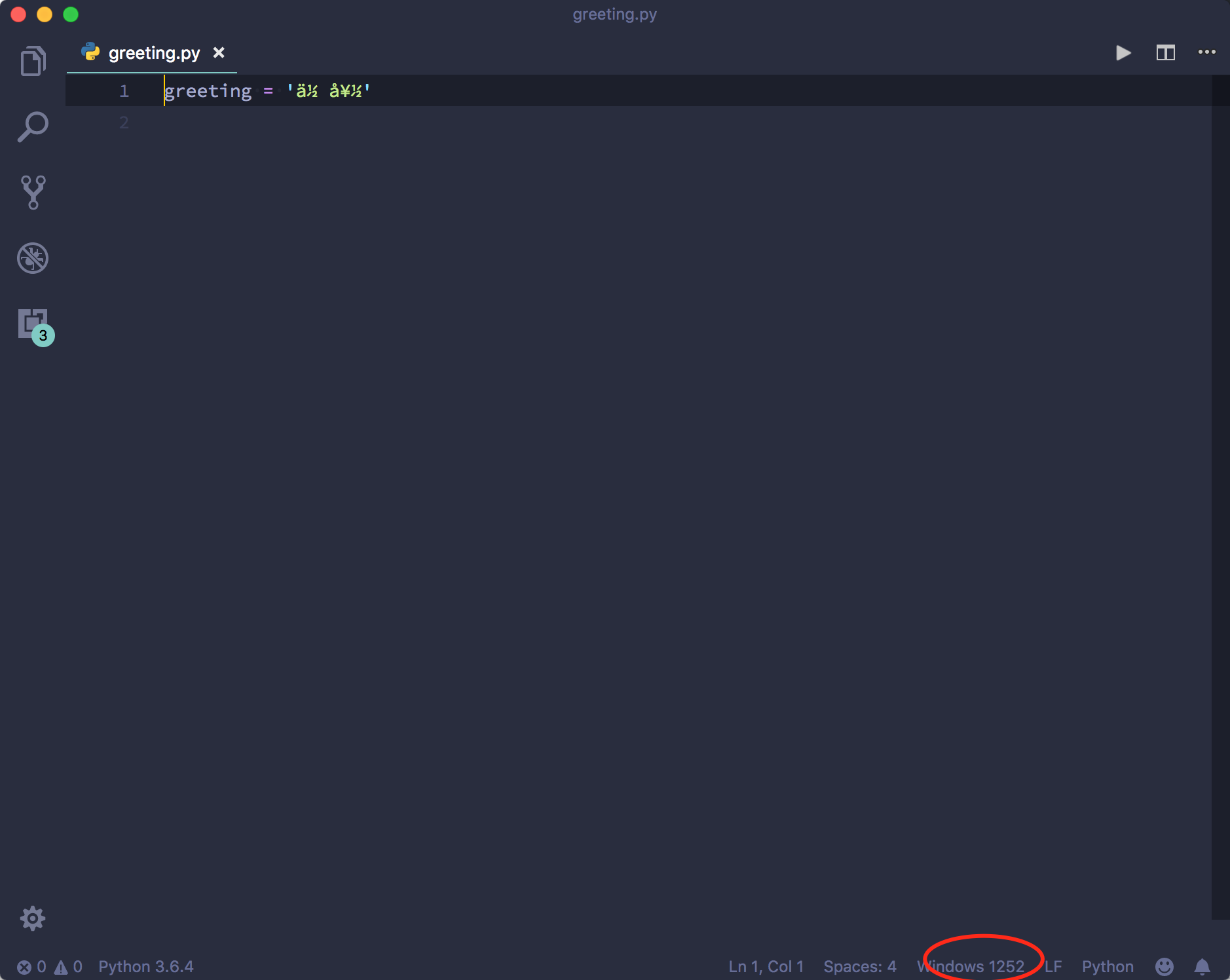Send feedback via the smiley icon
1230x980 pixels.
pos(1164,966)
